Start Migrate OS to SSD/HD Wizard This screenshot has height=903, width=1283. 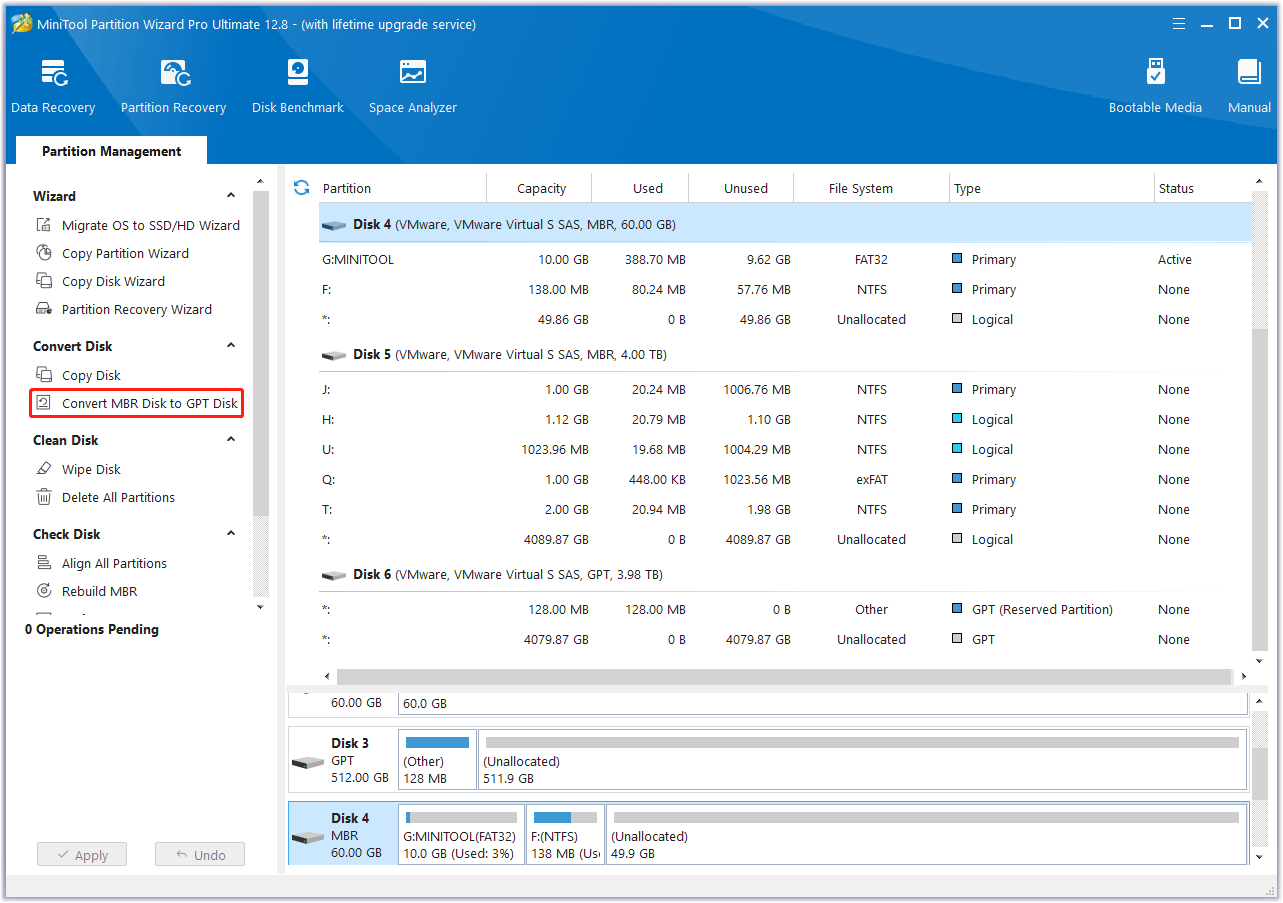(150, 225)
